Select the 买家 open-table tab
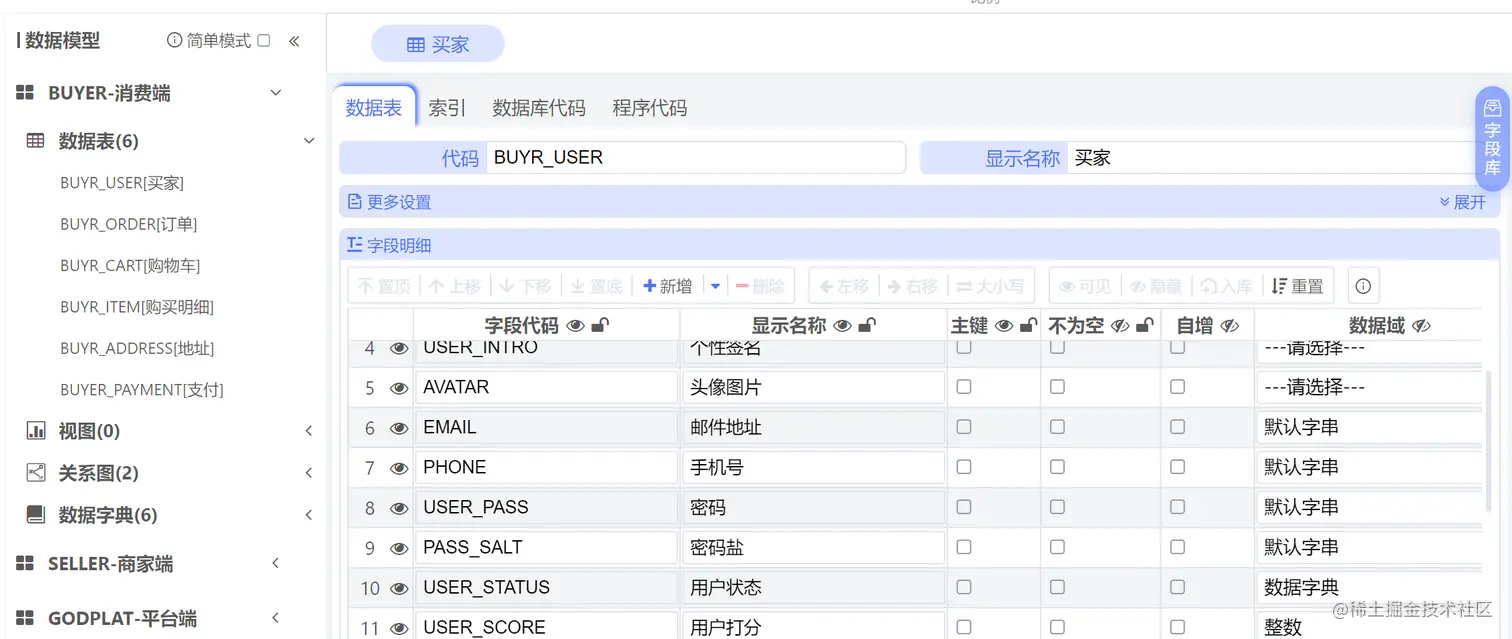 tap(438, 44)
